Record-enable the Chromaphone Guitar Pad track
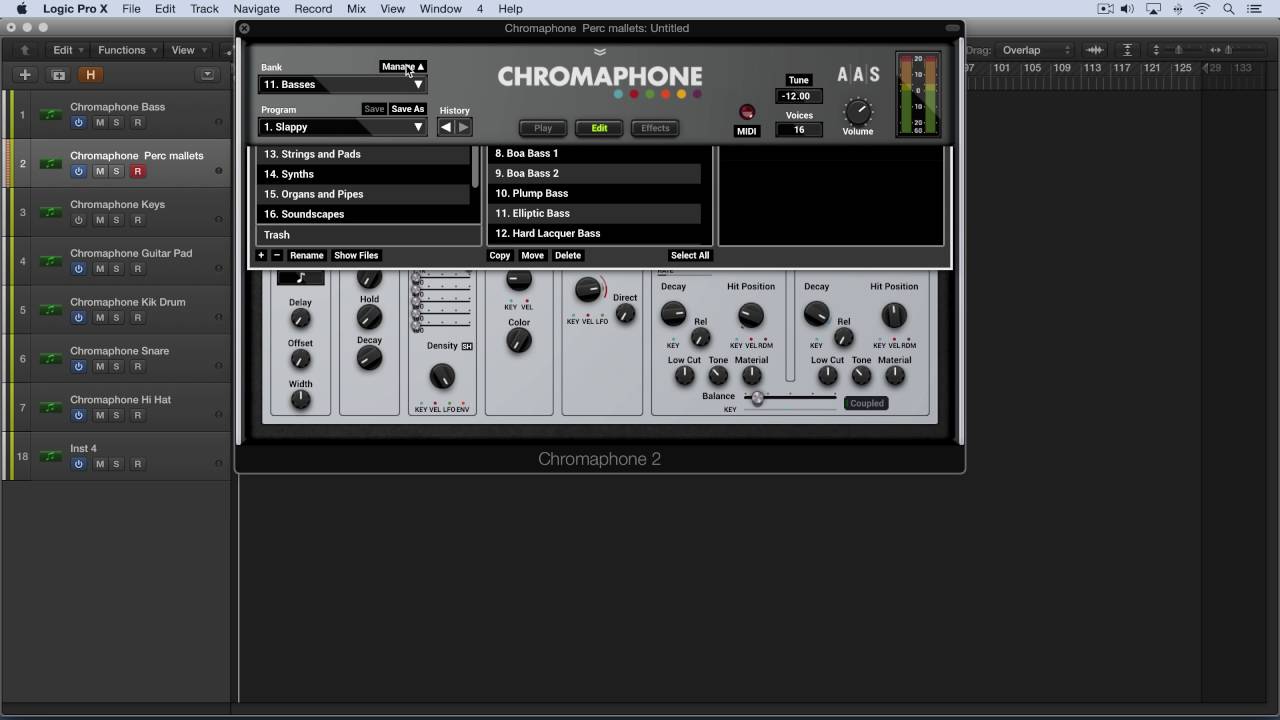Screen dimensions: 1280x720 pos(138,269)
